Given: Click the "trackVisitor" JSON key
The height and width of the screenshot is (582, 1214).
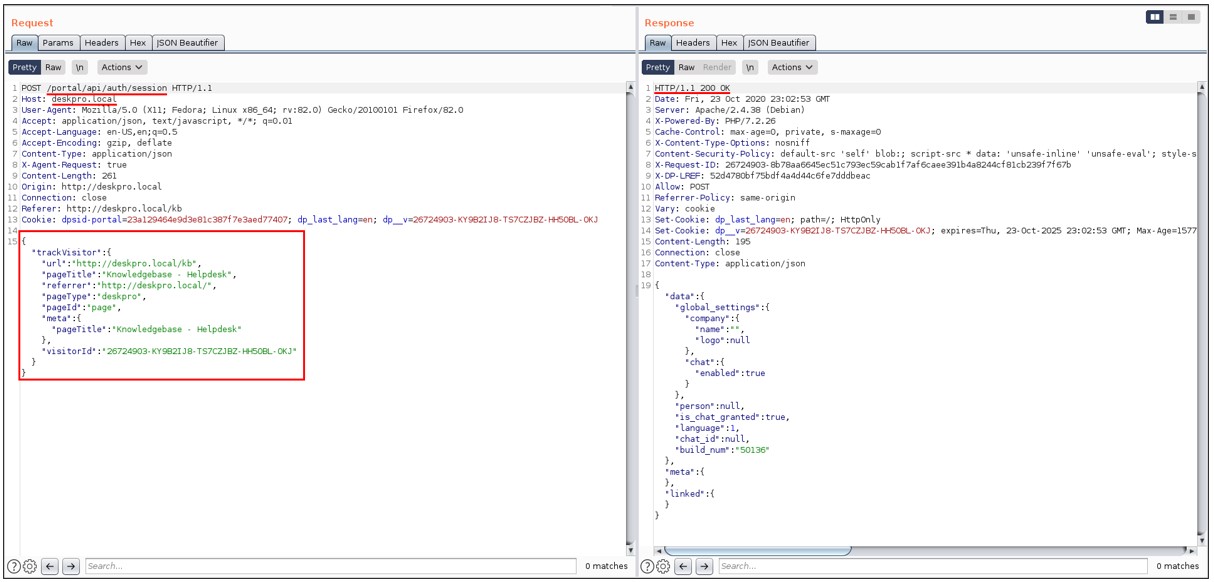Looking at the screenshot, I should pyautogui.click(x=67, y=252).
